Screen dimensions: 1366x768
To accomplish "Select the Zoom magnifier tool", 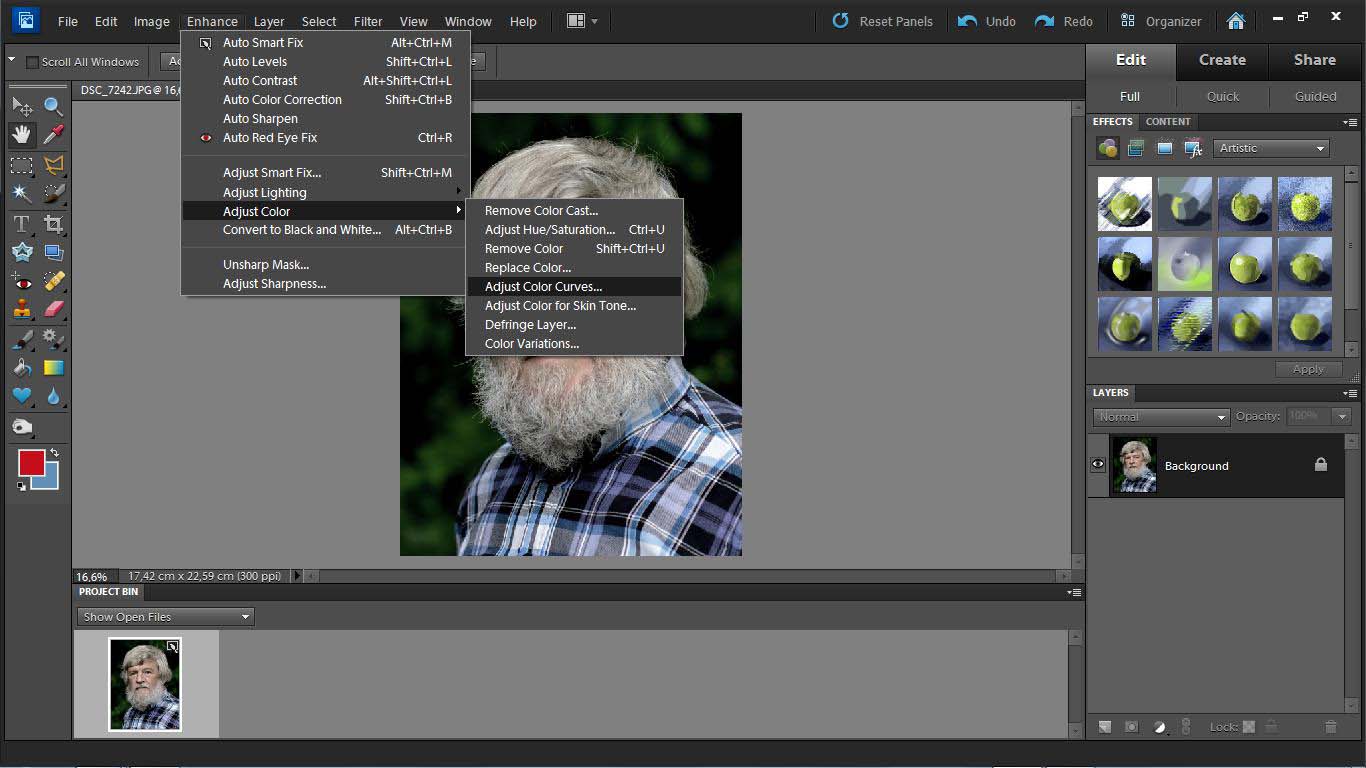I will 53,106.
